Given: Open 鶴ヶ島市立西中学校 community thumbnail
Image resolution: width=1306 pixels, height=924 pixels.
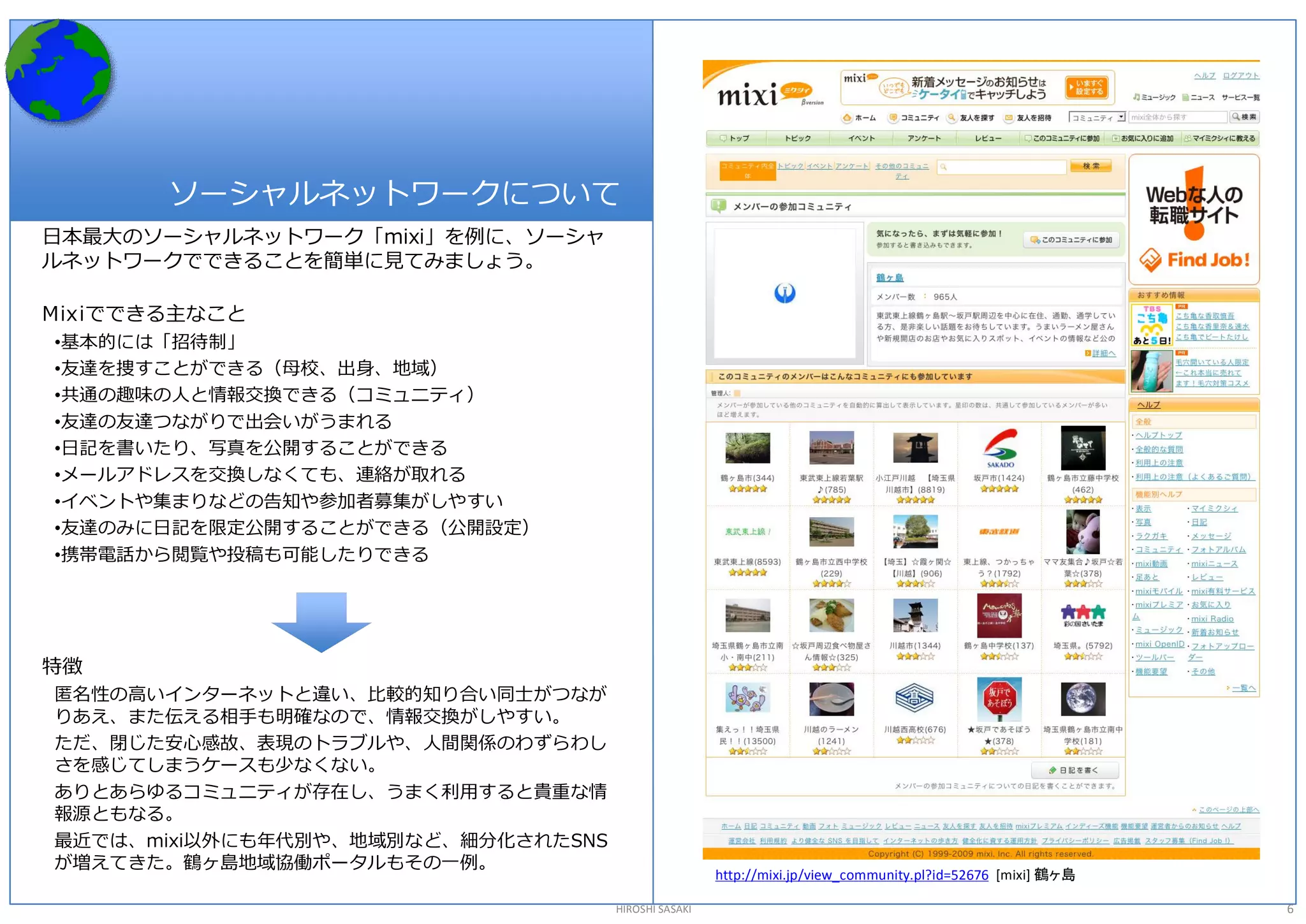Looking at the screenshot, I should point(831,531).
